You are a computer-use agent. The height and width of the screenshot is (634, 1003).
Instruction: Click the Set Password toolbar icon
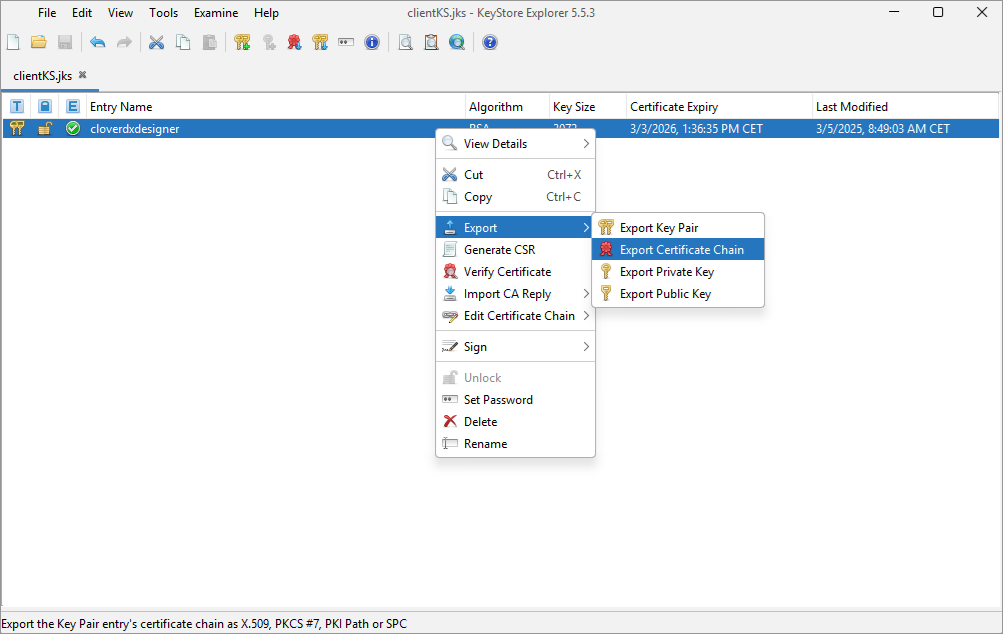[x=346, y=42]
